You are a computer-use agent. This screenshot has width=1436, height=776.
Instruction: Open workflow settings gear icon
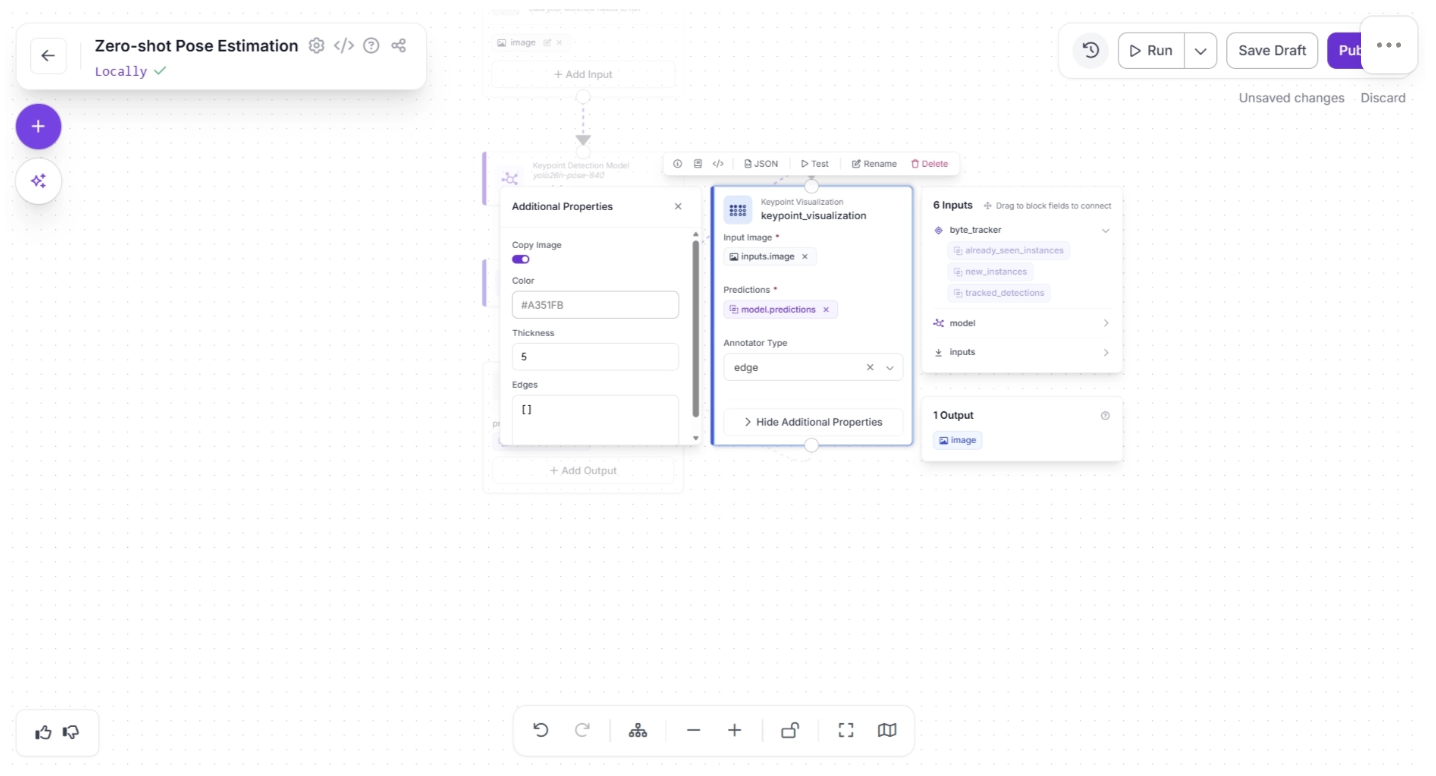point(317,46)
